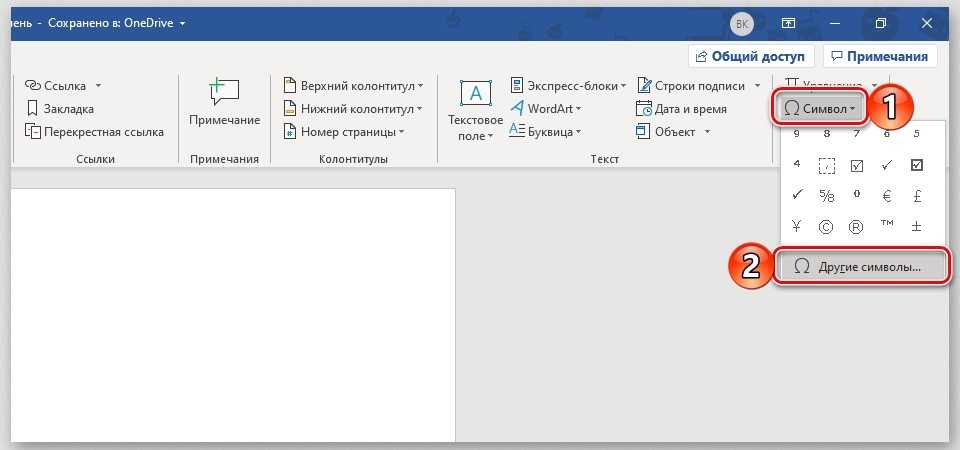Insert the copyright © symbol
The width and height of the screenshot is (960, 450).
[826, 226]
